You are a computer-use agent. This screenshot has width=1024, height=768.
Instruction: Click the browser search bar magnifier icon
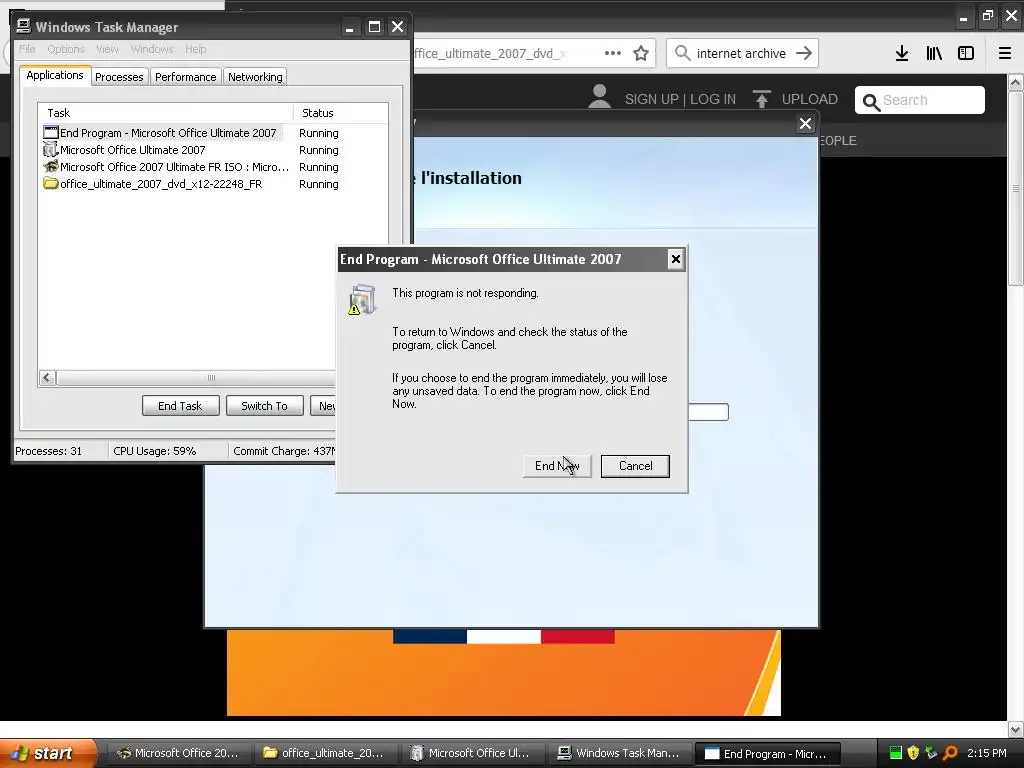pos(682,53)
